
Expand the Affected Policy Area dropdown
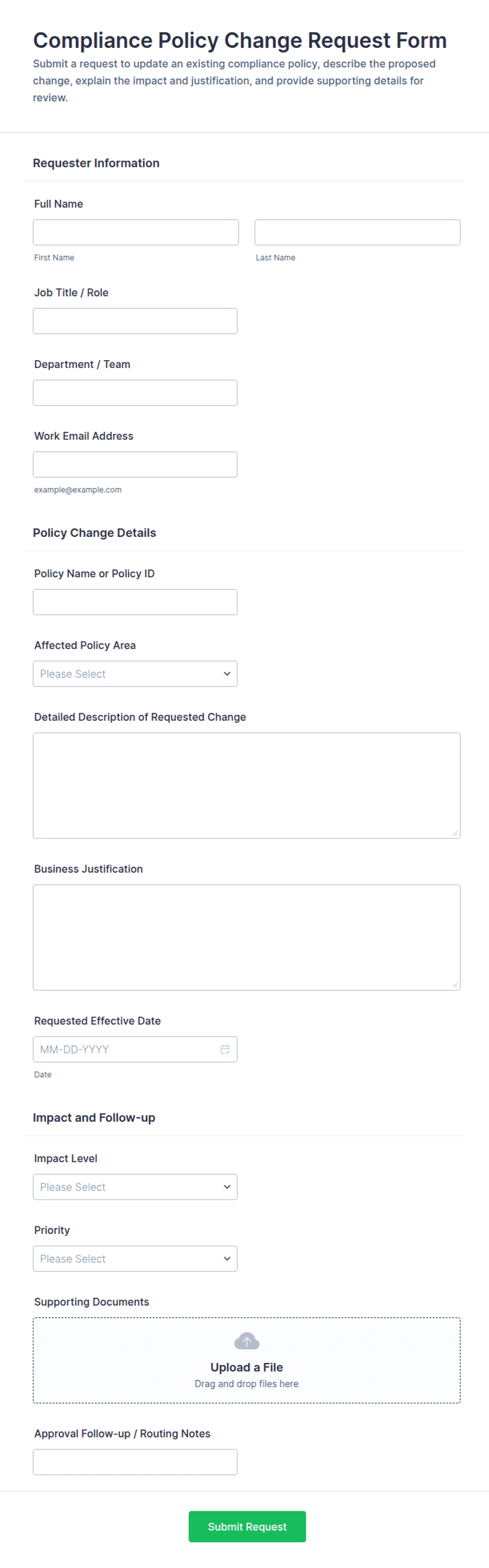tap(135, 674)
